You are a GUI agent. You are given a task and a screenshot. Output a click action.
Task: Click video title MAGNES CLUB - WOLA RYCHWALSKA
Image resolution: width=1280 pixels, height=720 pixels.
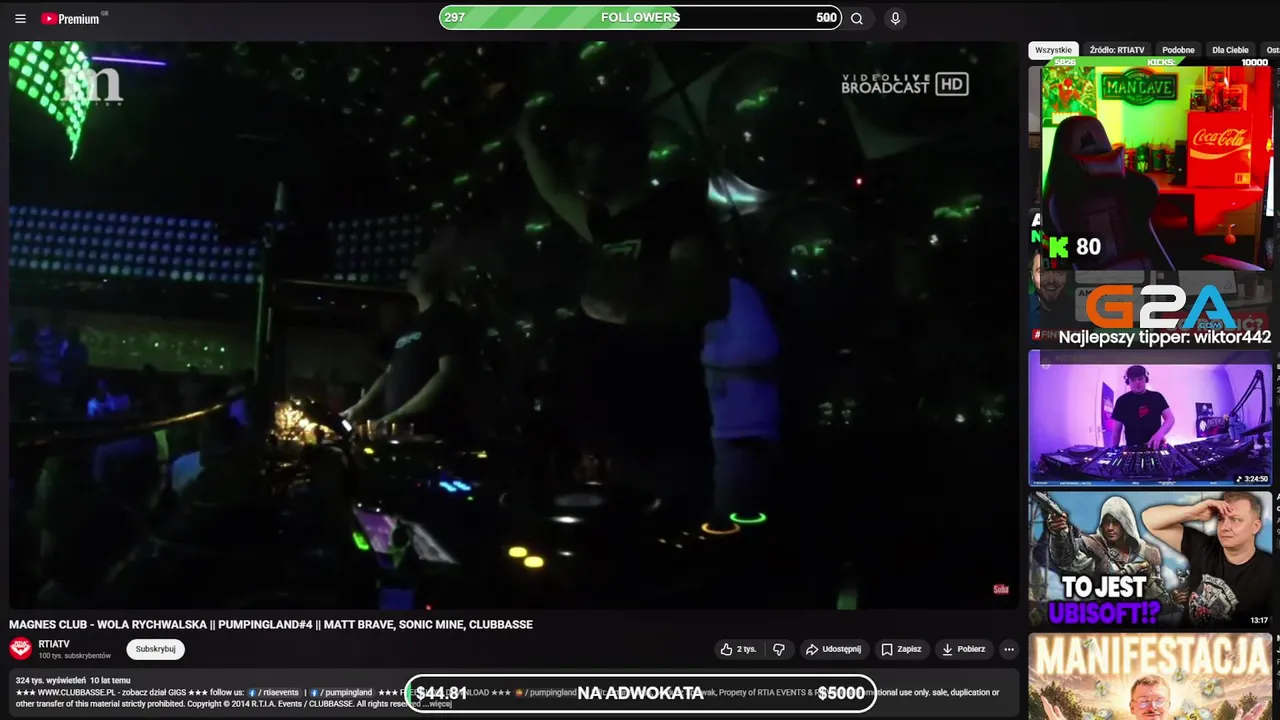pos(271,625)
